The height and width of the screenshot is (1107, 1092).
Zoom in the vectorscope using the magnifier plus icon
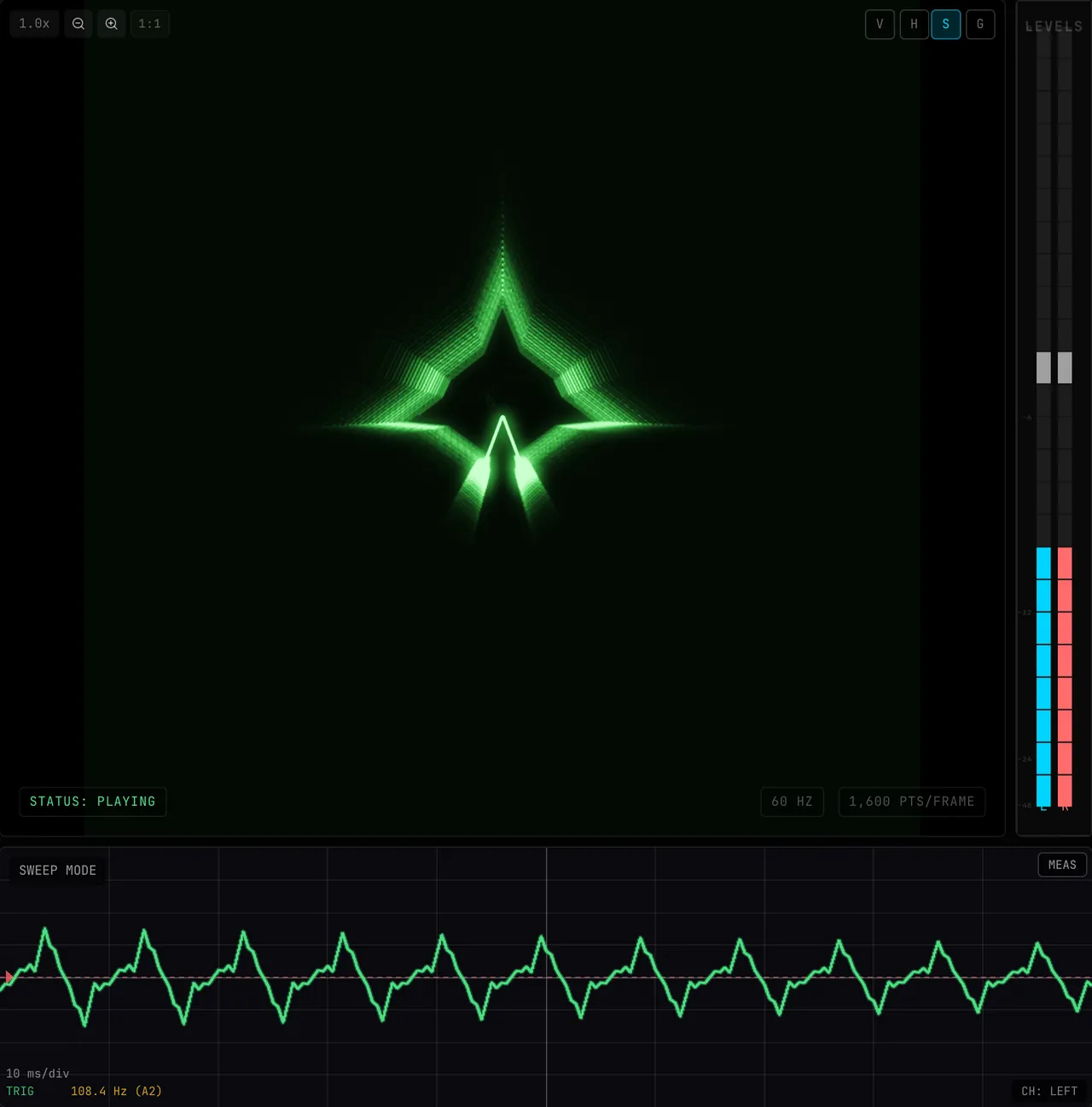pyautogui.click(x=111, y=24)
